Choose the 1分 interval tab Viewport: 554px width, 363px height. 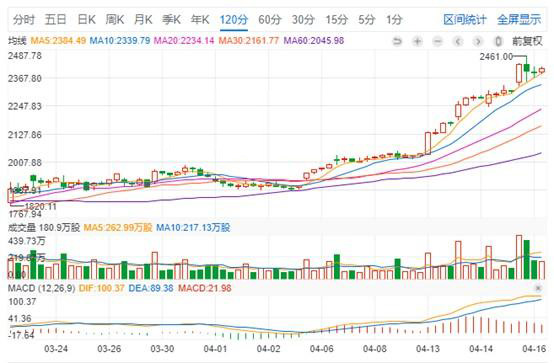click(x=394, y=19)
